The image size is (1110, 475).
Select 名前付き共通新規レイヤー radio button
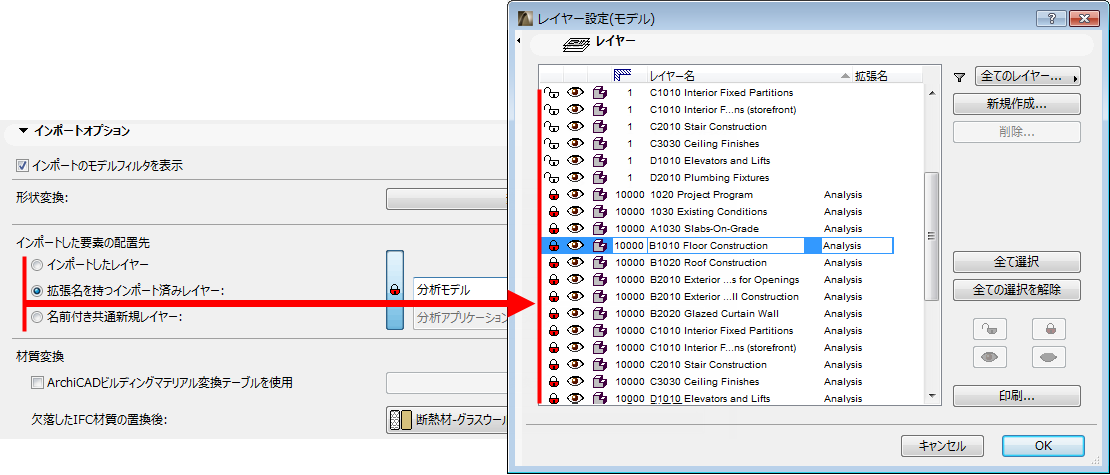(37, 316)
